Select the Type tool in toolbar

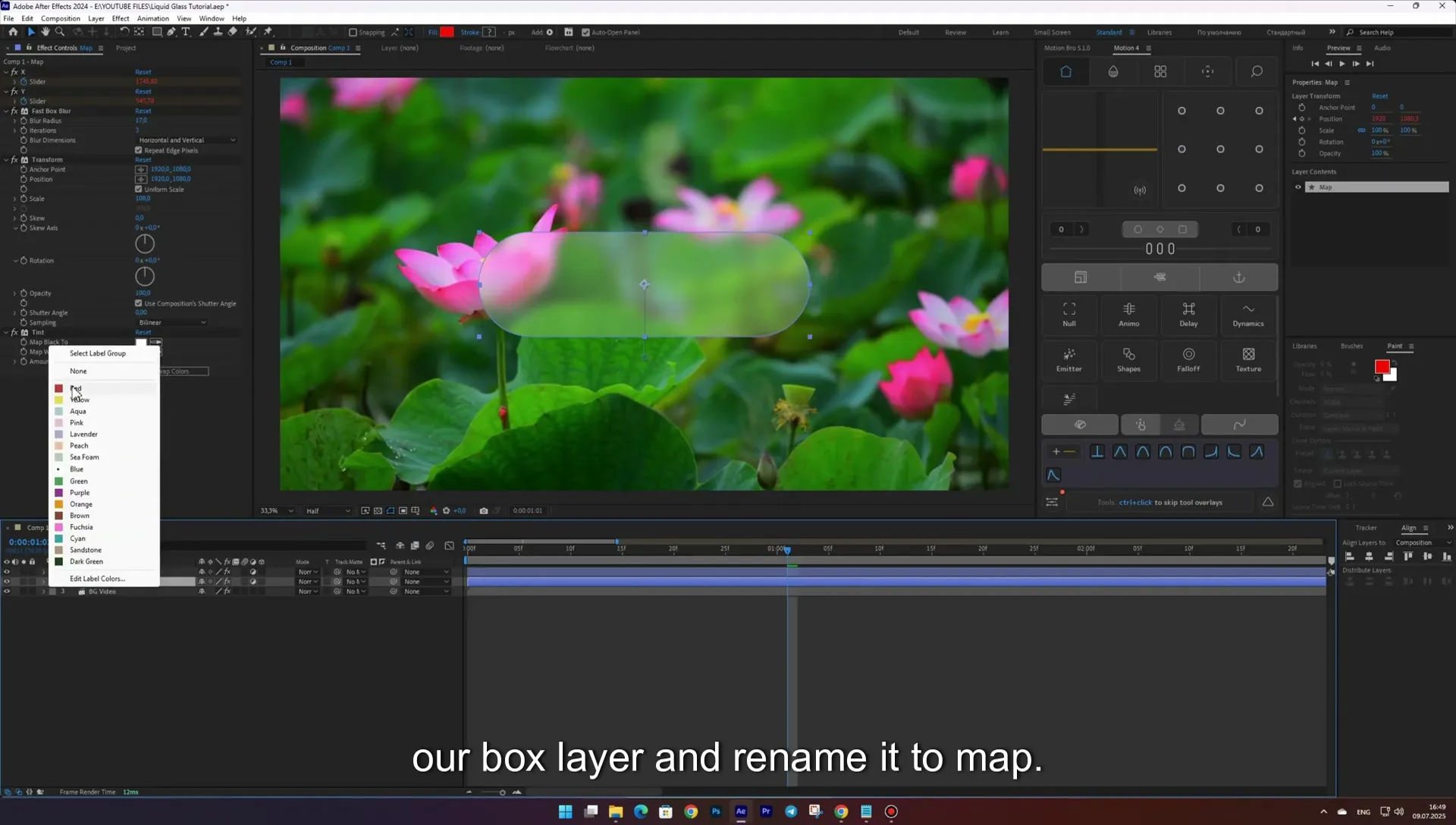[186, 32]
